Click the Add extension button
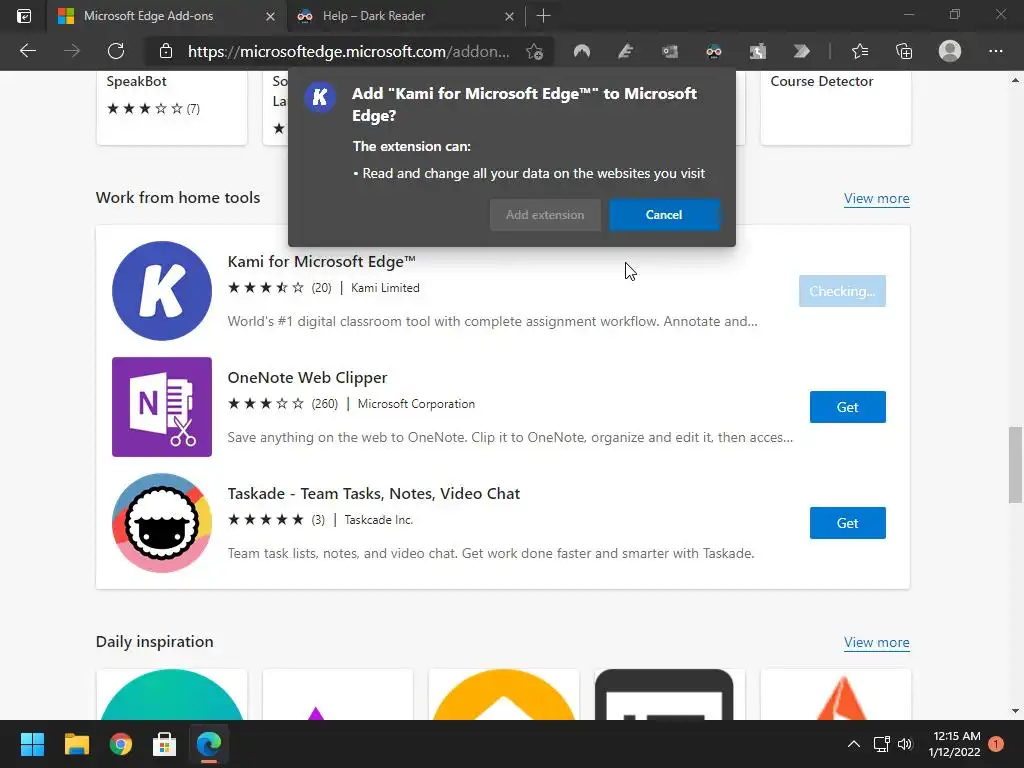This screenshot has height=768, width=1024. click(x=545, y=215)
